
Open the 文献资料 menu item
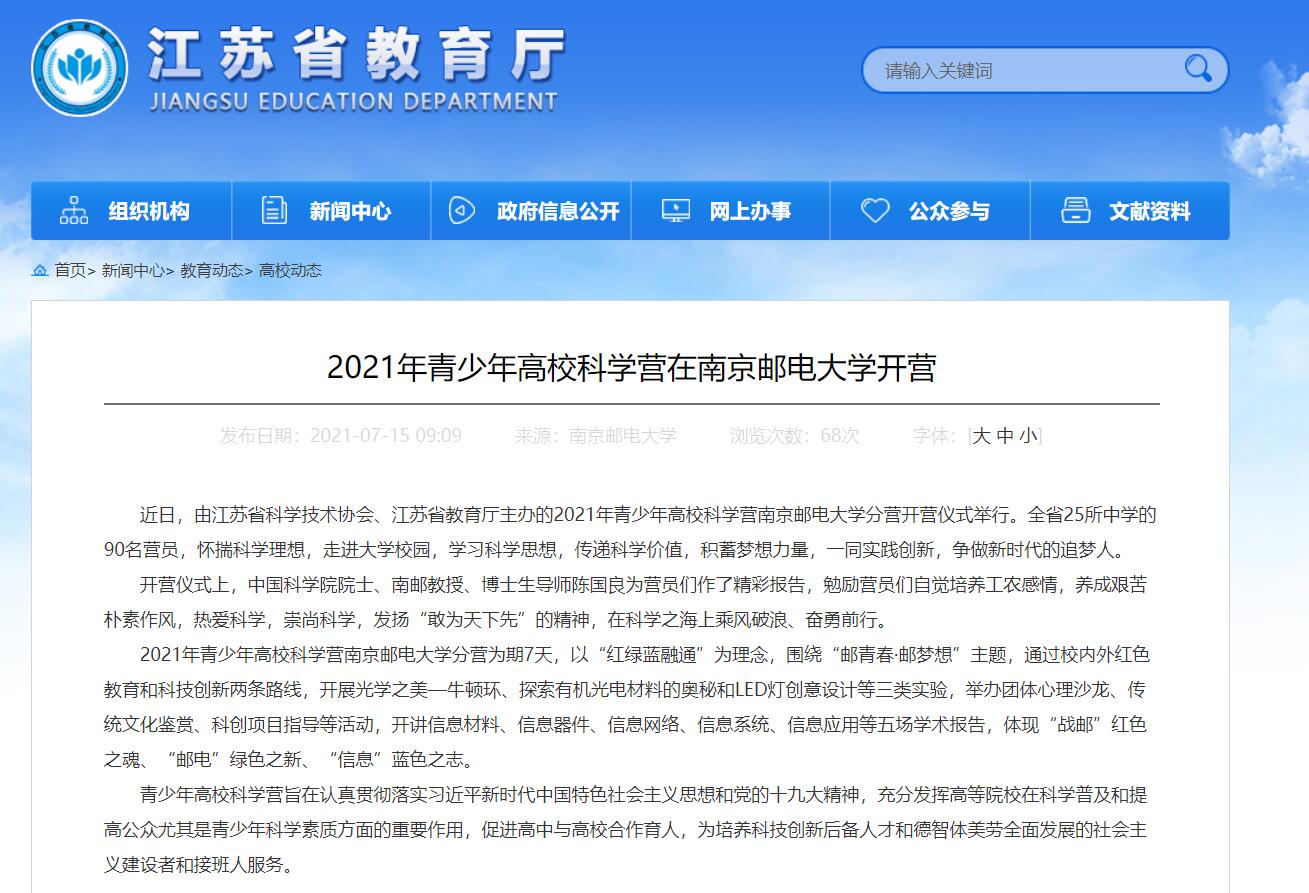coord(1149,211)
